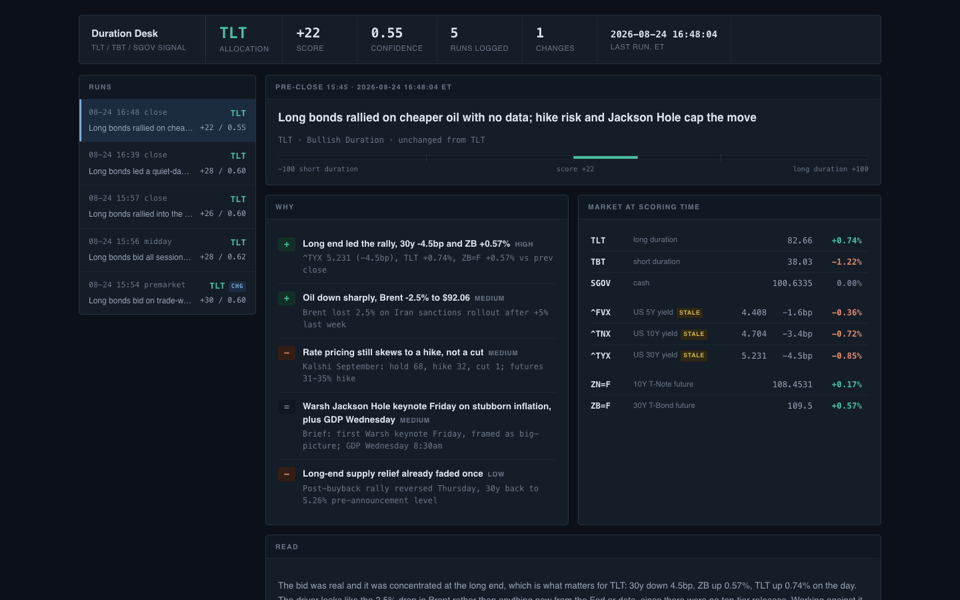This screenshot has width=960, height=600.
Task: Open the 08-24 16:39 close run
Action: tap(168, 163)
